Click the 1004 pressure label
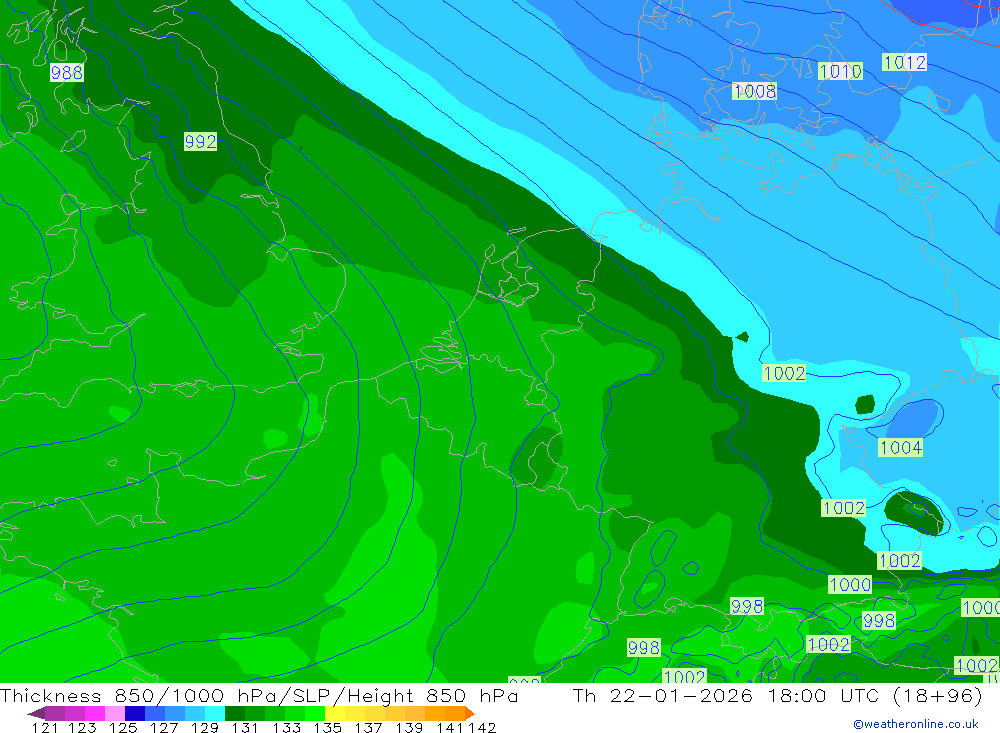The image size is (1000, 733). pyautogui.click(x=901, y=447)
